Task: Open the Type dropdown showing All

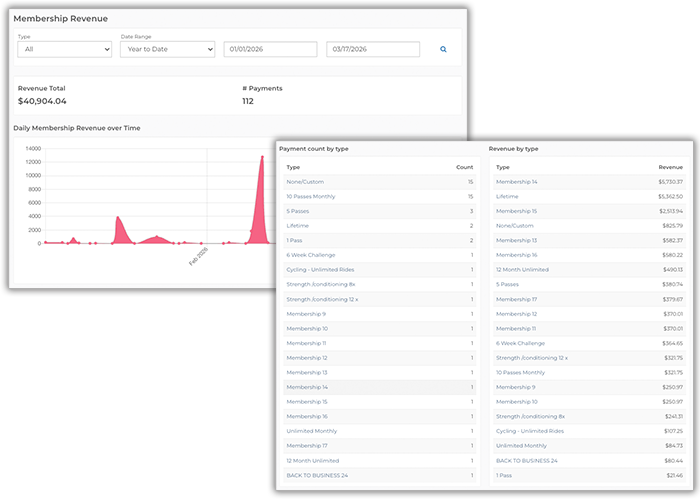Action: click(64, 49)
